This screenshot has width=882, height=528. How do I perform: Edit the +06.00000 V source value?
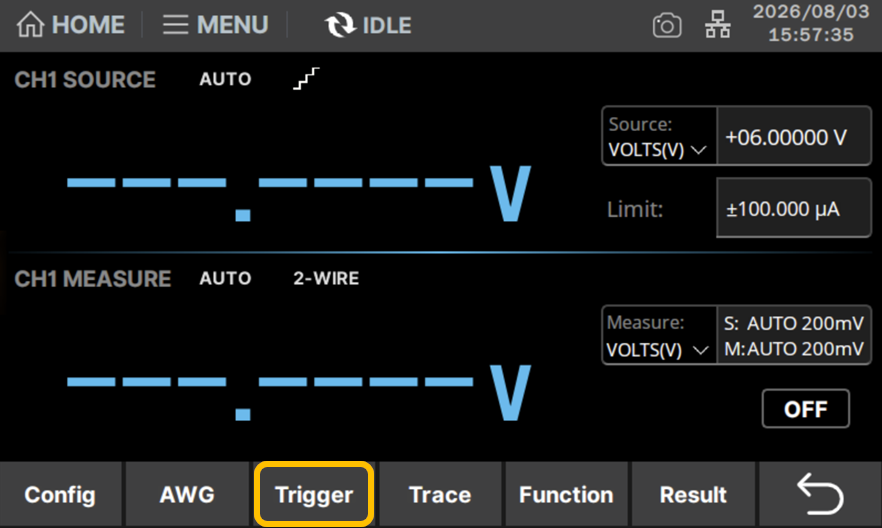tap(794, 136)
